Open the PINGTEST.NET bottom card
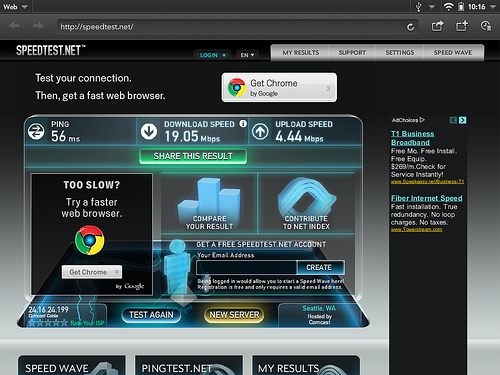500x375 pixels. tap(189, 365)
